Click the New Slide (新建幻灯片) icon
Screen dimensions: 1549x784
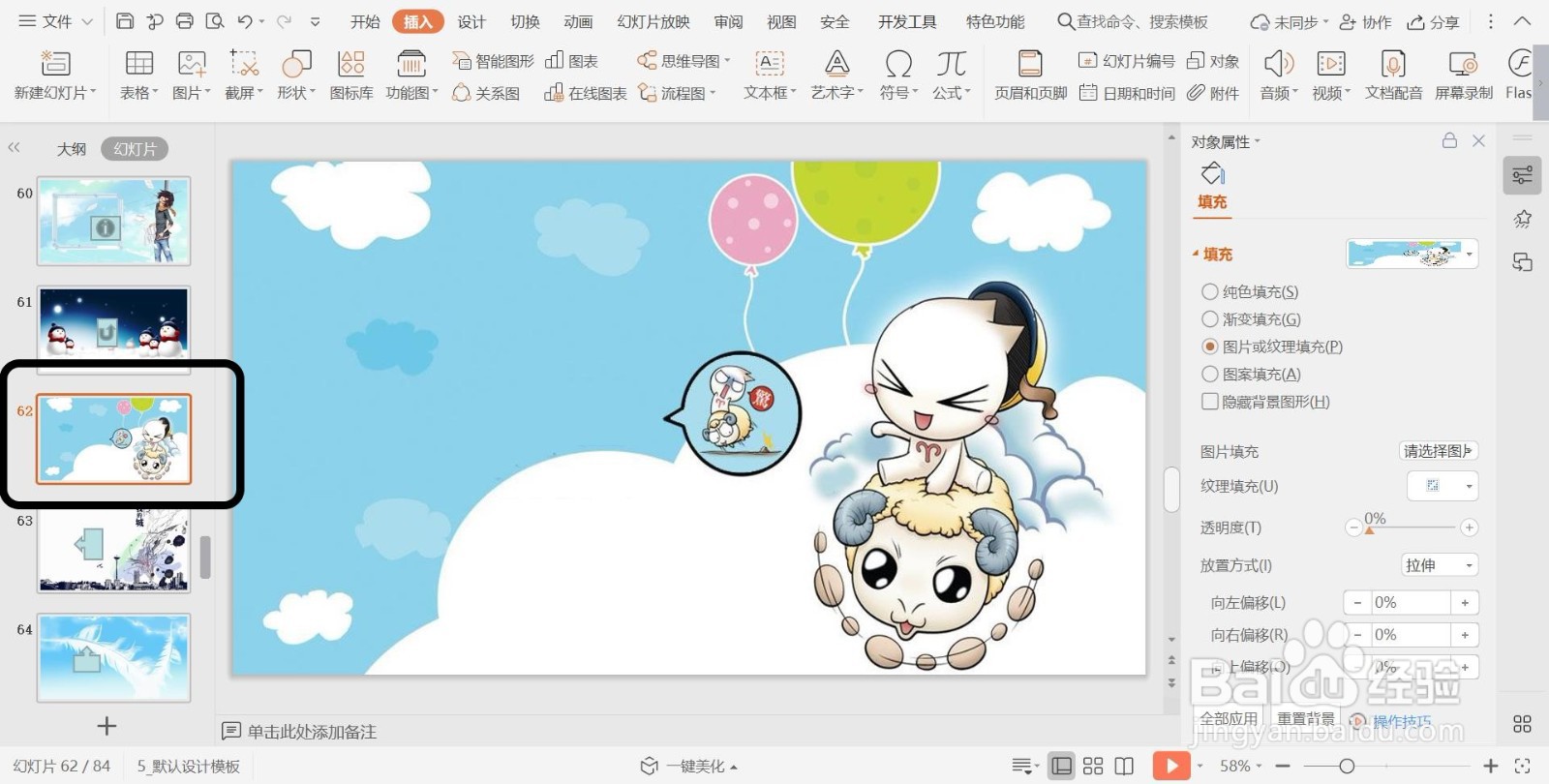[x=55, y=64]
